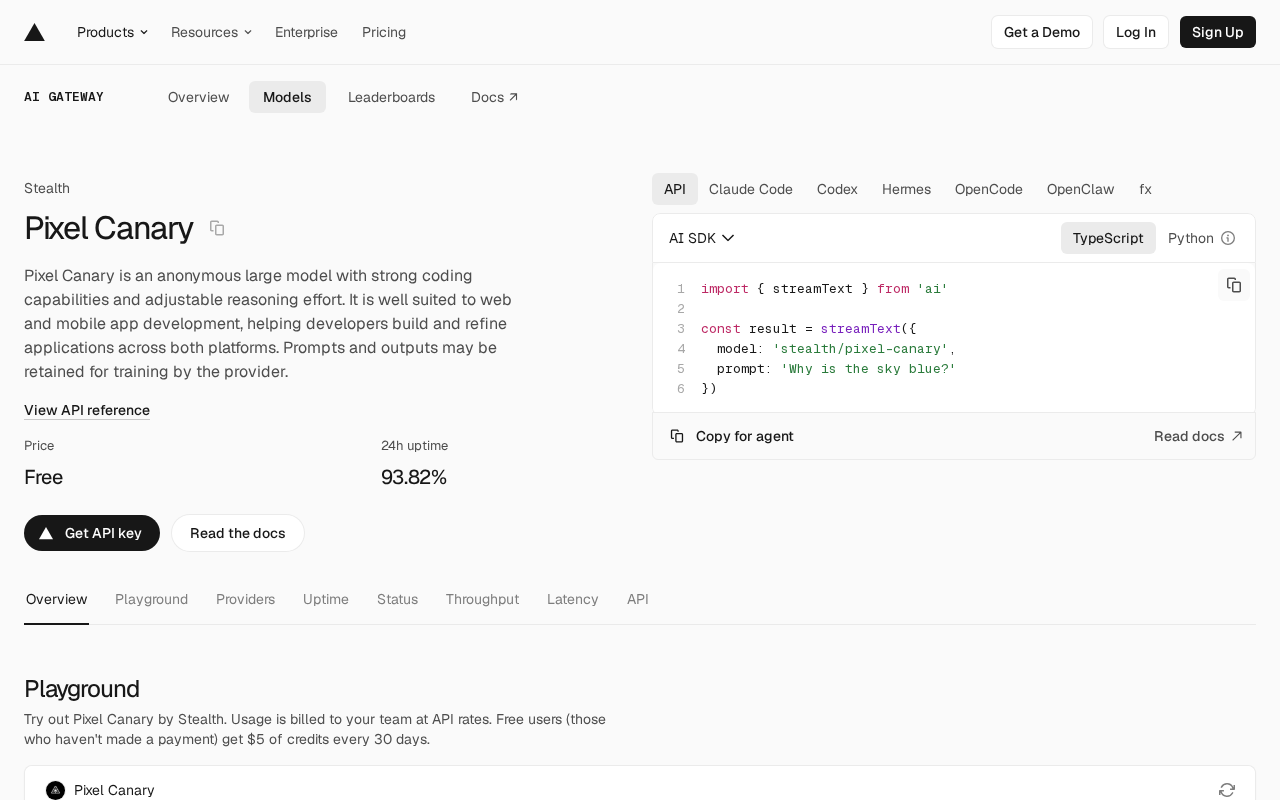Viewport: 1280px width, 800px height.
Task: Open the Products menu
Action: tap(112, 32)
